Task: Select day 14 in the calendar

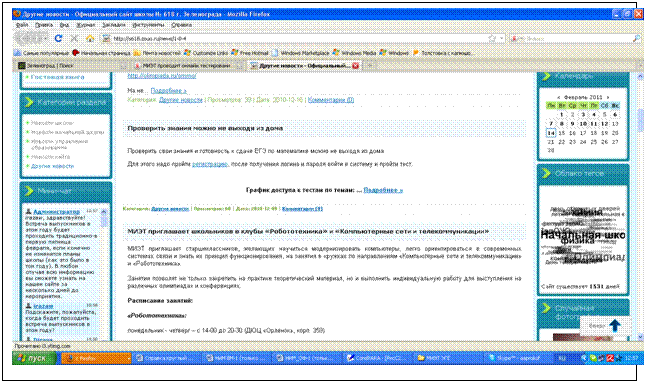Action: [551, 133]
